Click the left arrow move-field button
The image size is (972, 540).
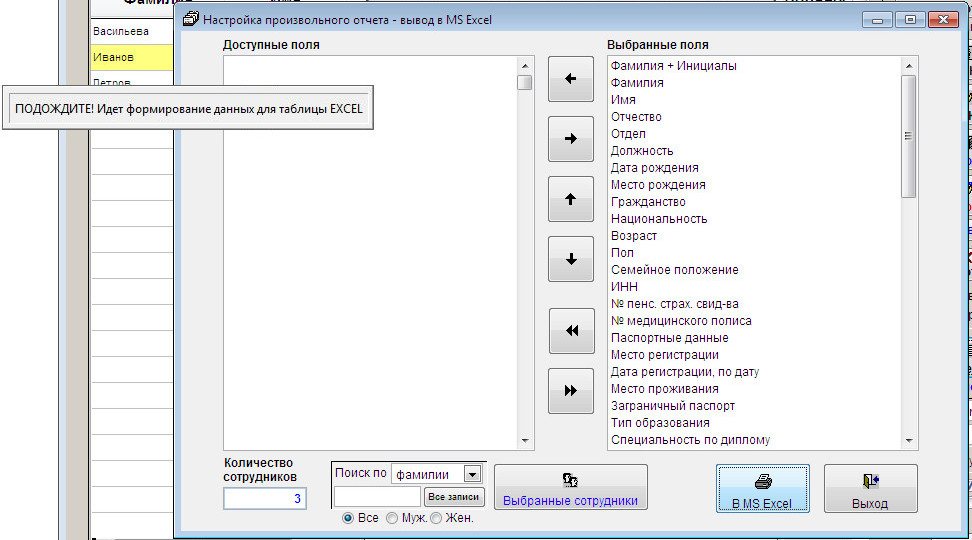pos(571,79)
